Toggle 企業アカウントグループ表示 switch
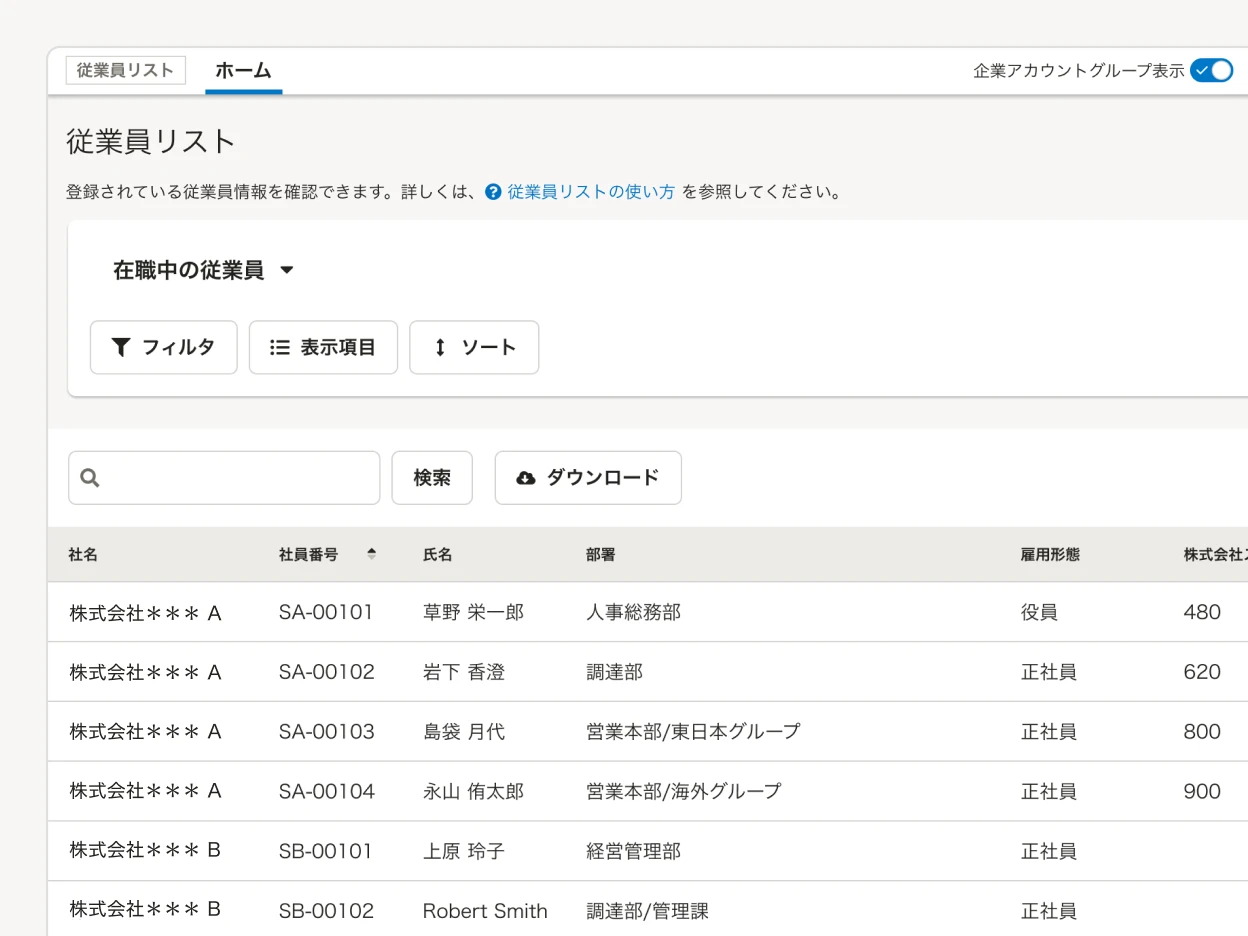The height and width of the screenshot is (936, 1248). [x=1211, y=71]
